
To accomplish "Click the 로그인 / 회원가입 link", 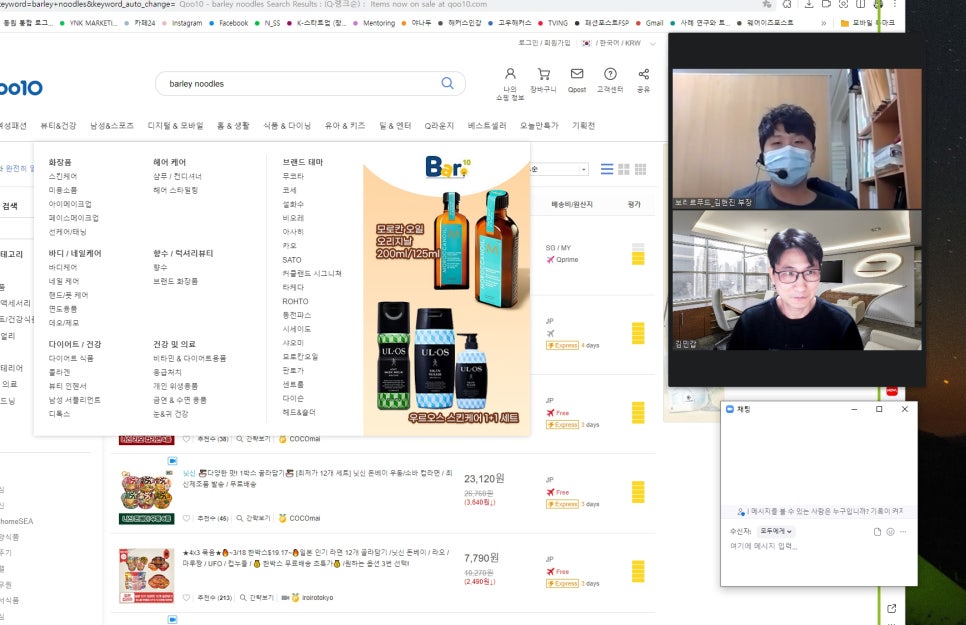I will tap(544, 43).
